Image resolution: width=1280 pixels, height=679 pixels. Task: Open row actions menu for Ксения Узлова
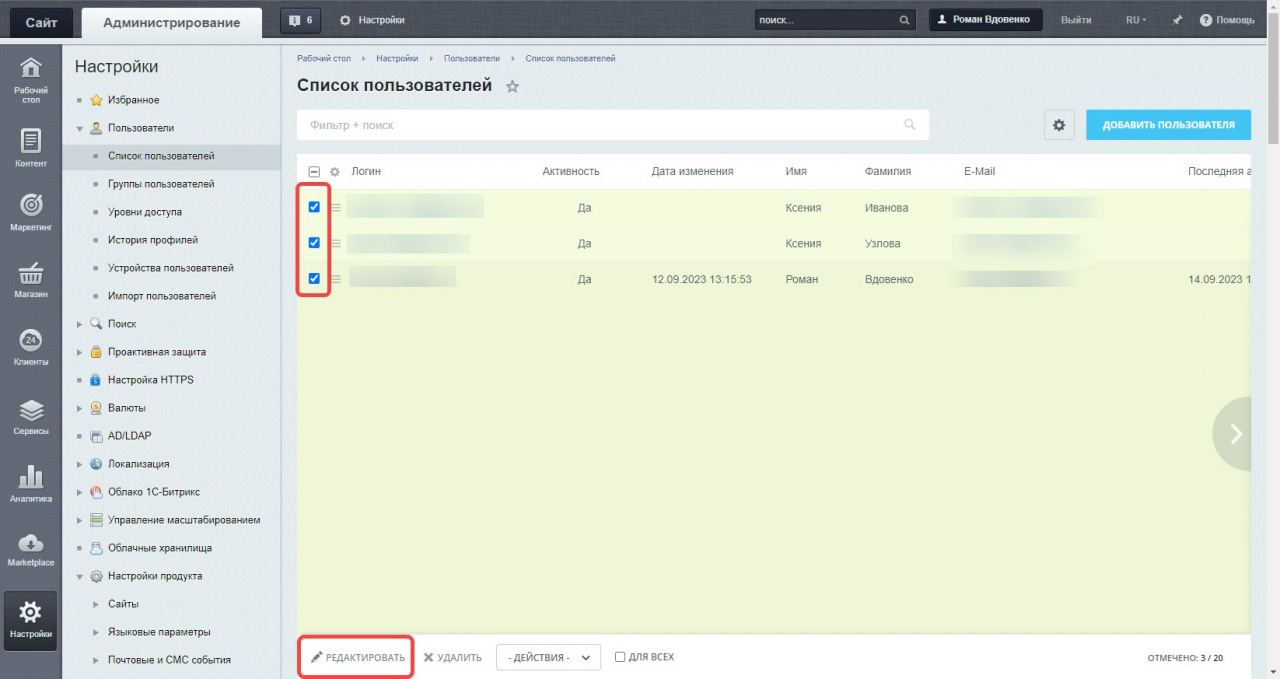click(x=336, y=243)
